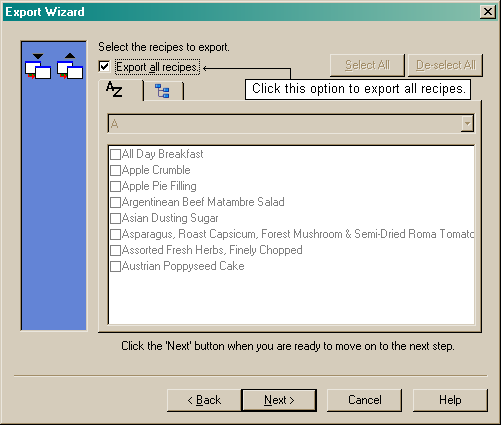Viewport: 501px width, 425px height.
Task: Tick the Apple Pie Filling checkbox
Action: pos(115,186)
